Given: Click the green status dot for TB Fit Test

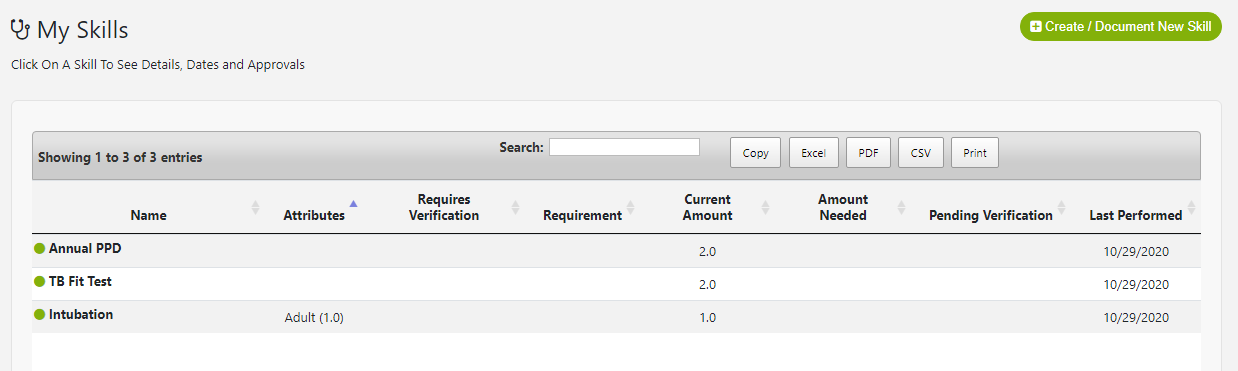Looking at the screenshot, I should click(40, 282).
